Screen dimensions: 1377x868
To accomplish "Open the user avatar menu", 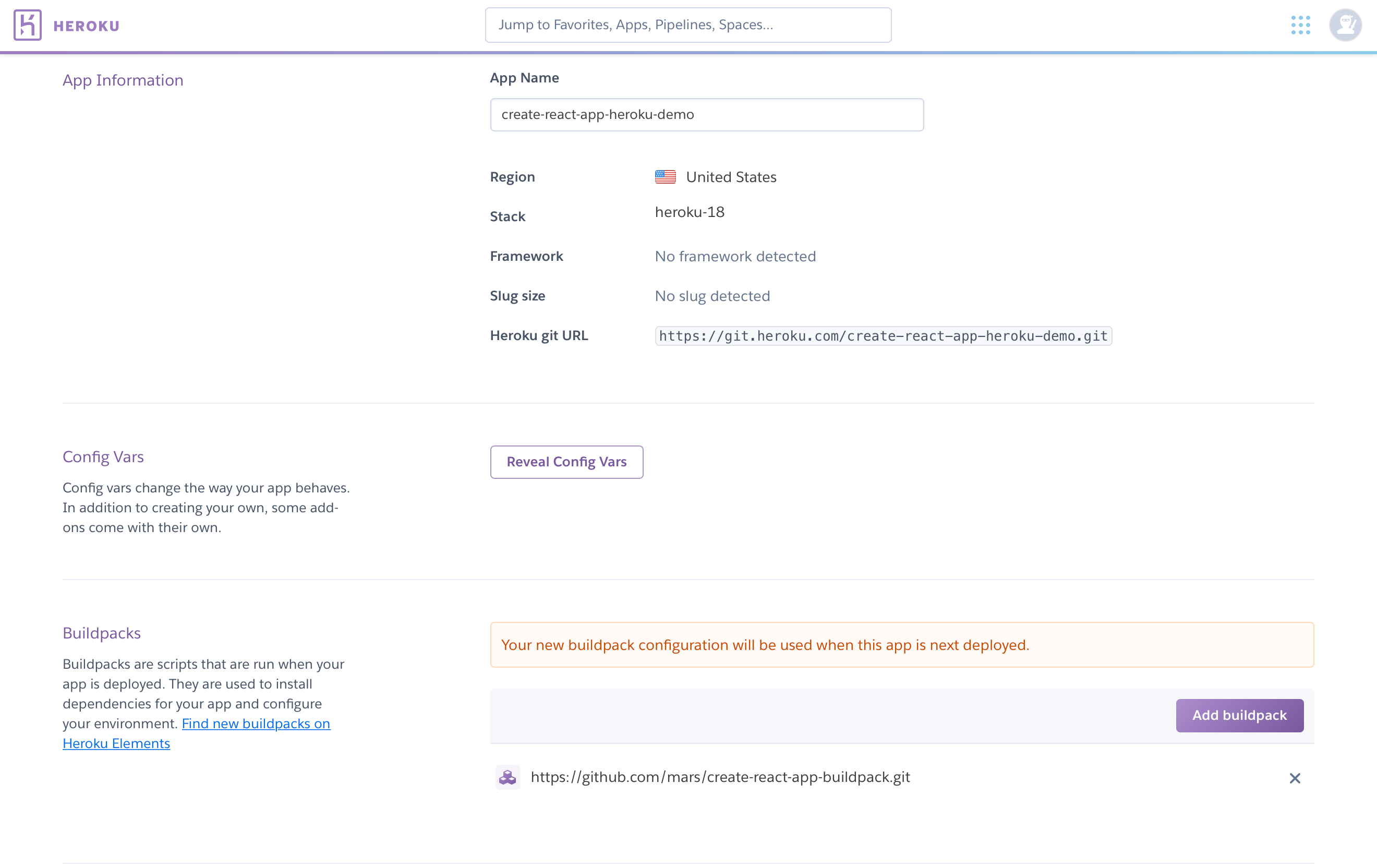I will (1345, 25).
